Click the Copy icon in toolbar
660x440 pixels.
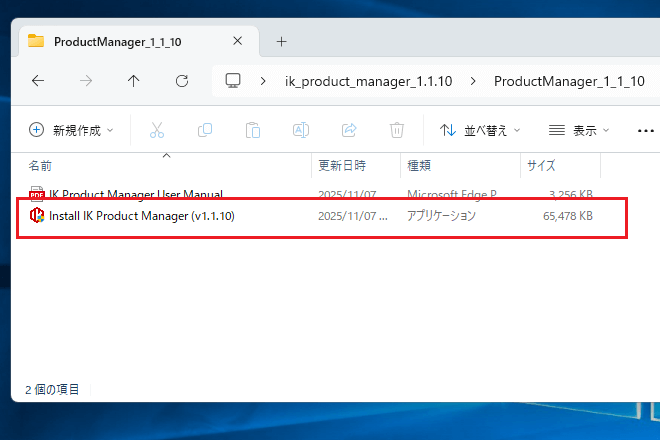coord(205,130)
